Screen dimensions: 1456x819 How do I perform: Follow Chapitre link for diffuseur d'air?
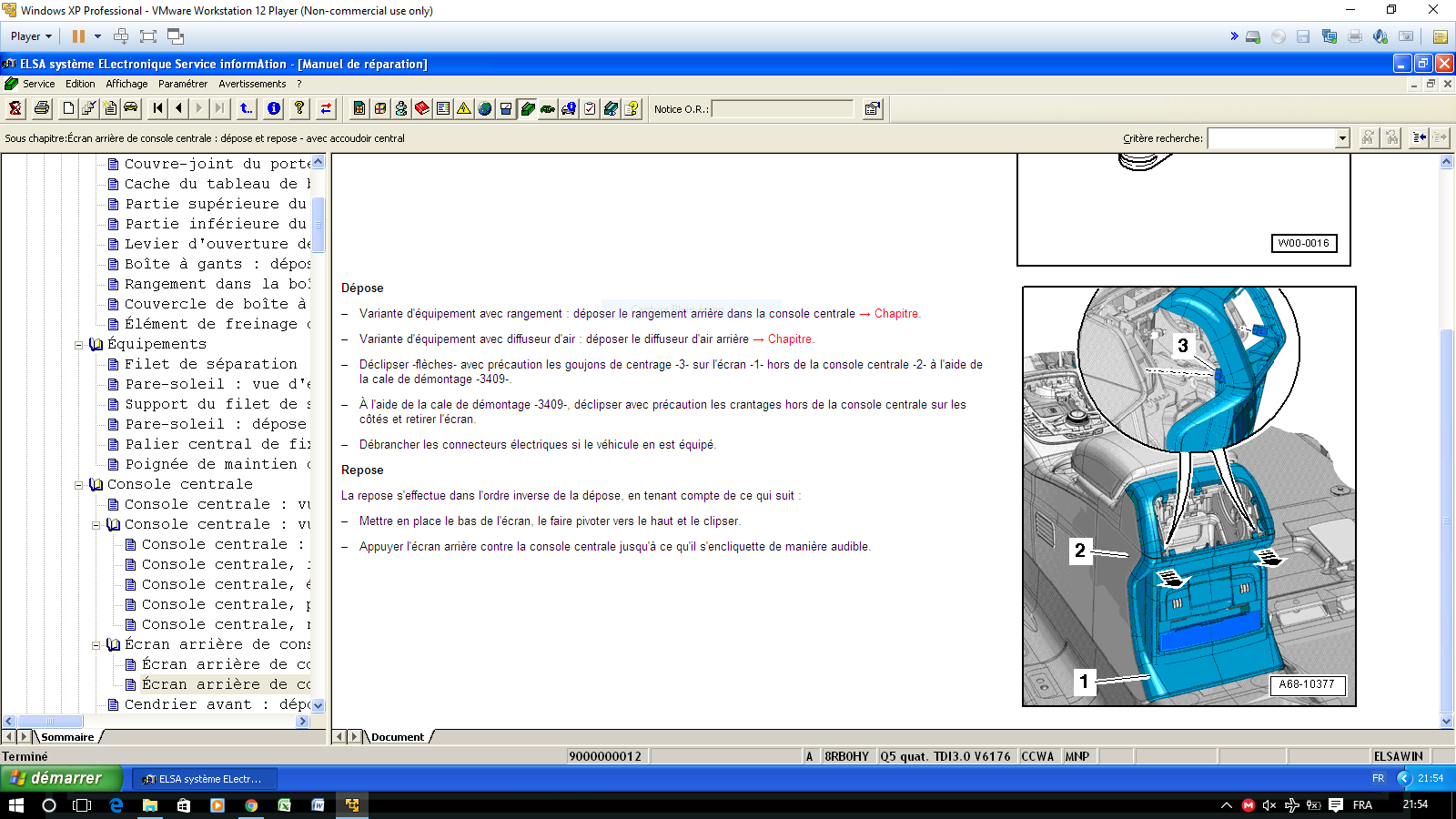[789, 339]
